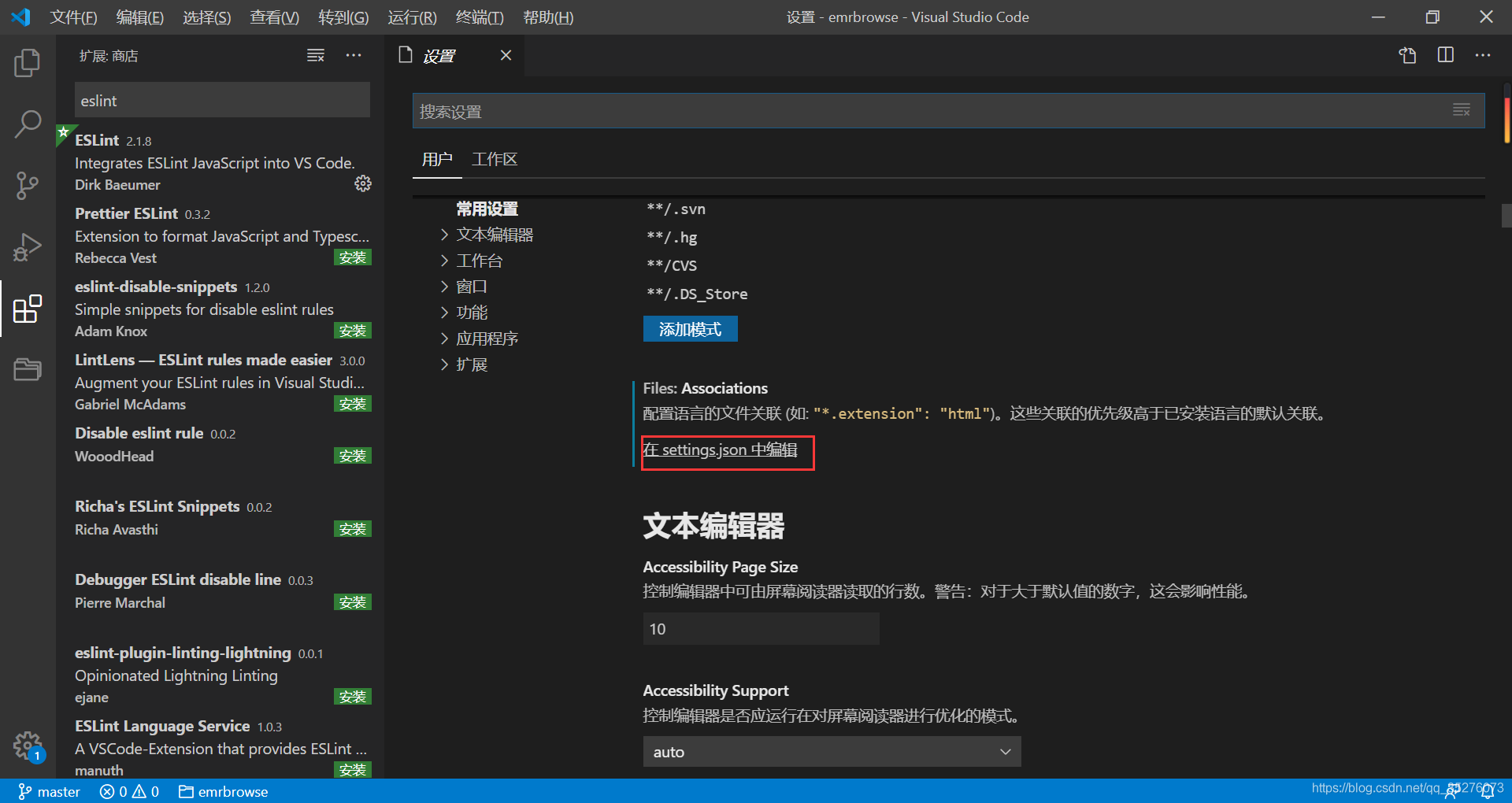
Task: Close the 设置 editor tab
Action: [506, 55]
